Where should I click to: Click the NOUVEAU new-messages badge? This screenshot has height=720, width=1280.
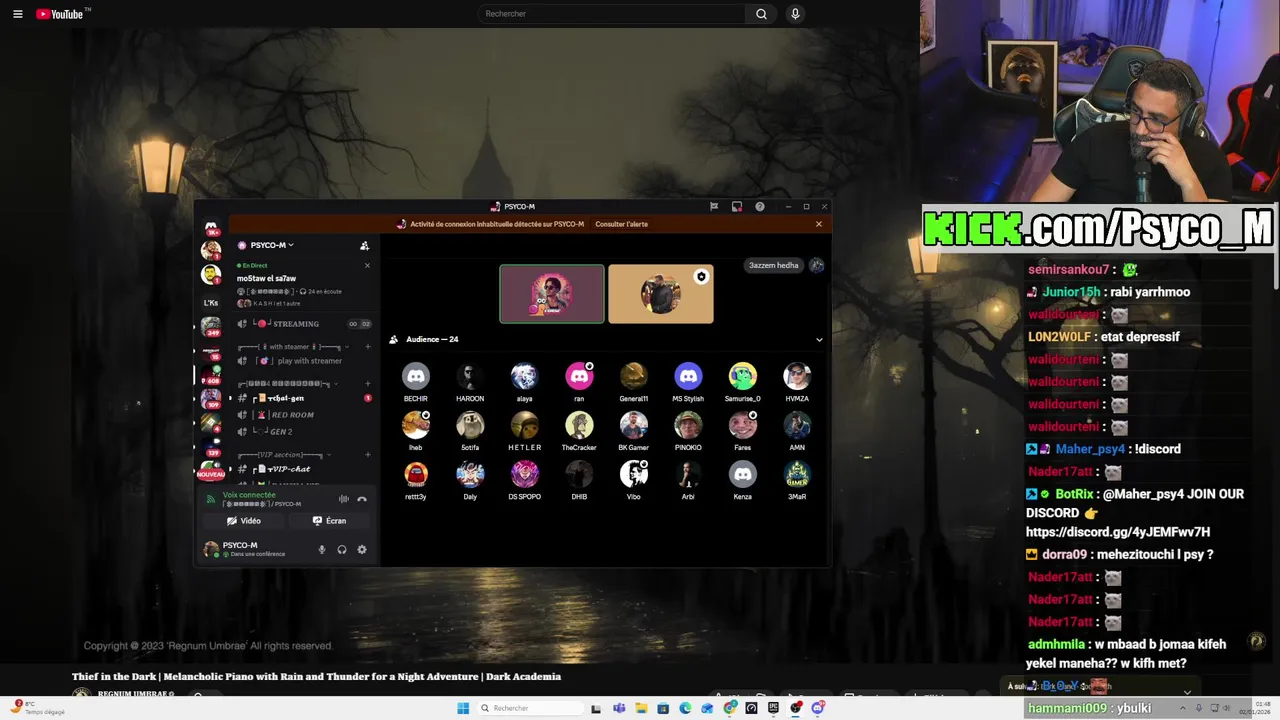pos(211,475)
